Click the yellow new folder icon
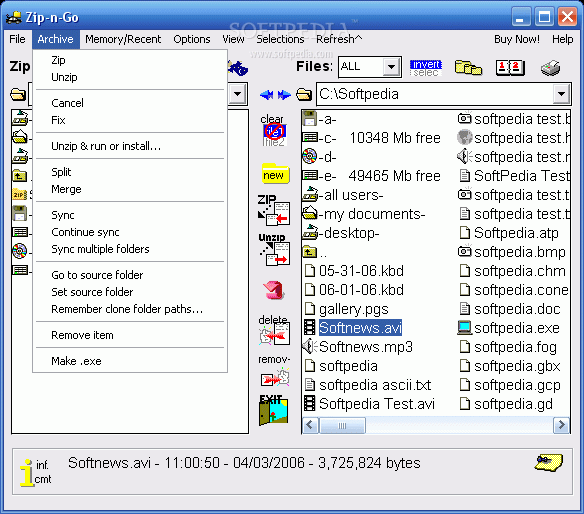 pyautogui.click(x=275, y=174)
